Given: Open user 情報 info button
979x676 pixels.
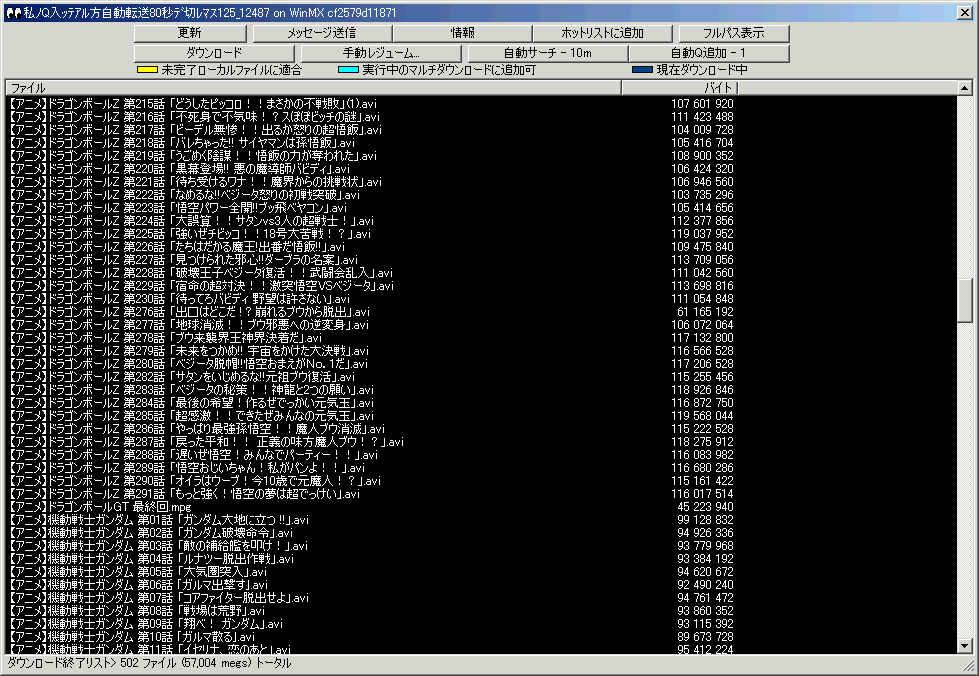Looking at the screenshot, I should click(x=463, y=33).
